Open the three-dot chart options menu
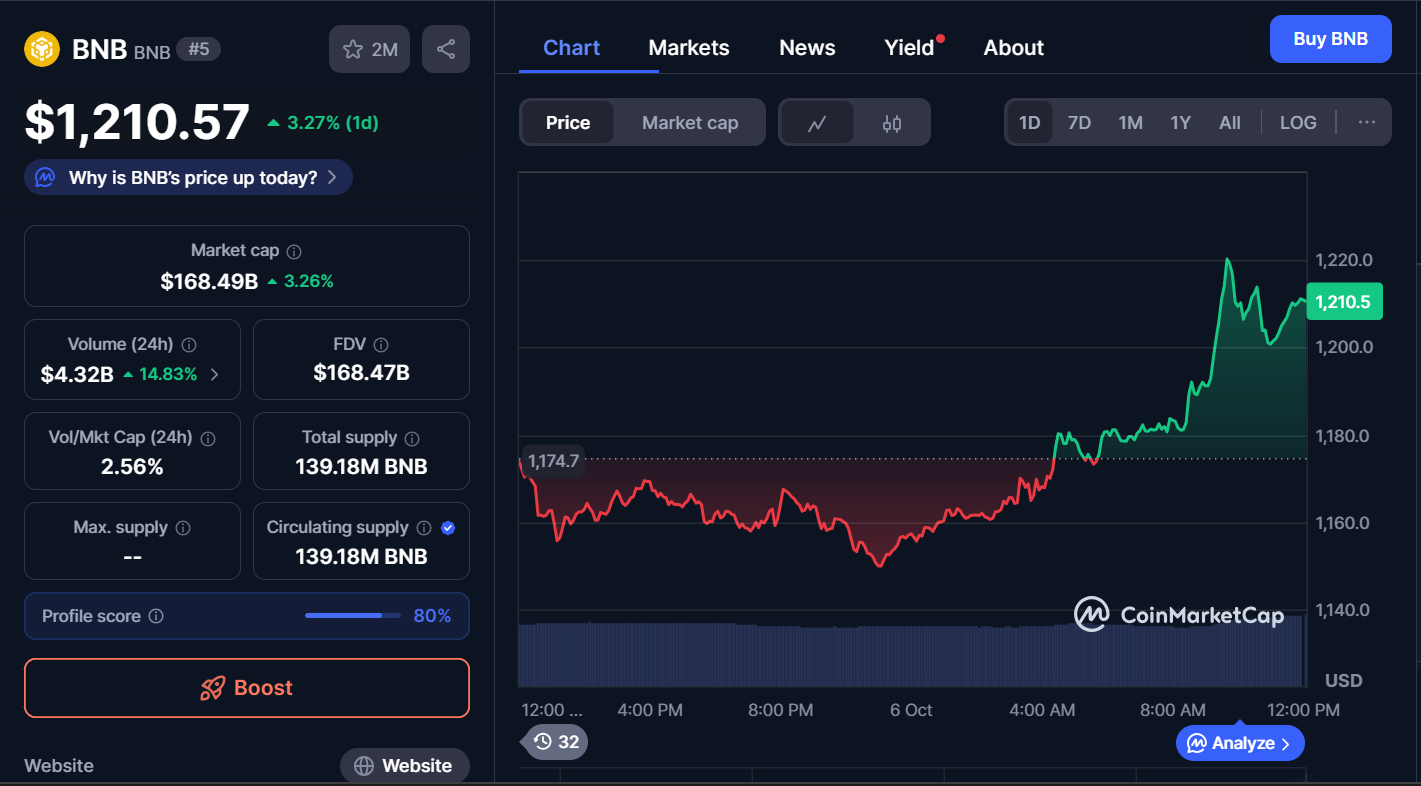 [x=1366, y=123]
